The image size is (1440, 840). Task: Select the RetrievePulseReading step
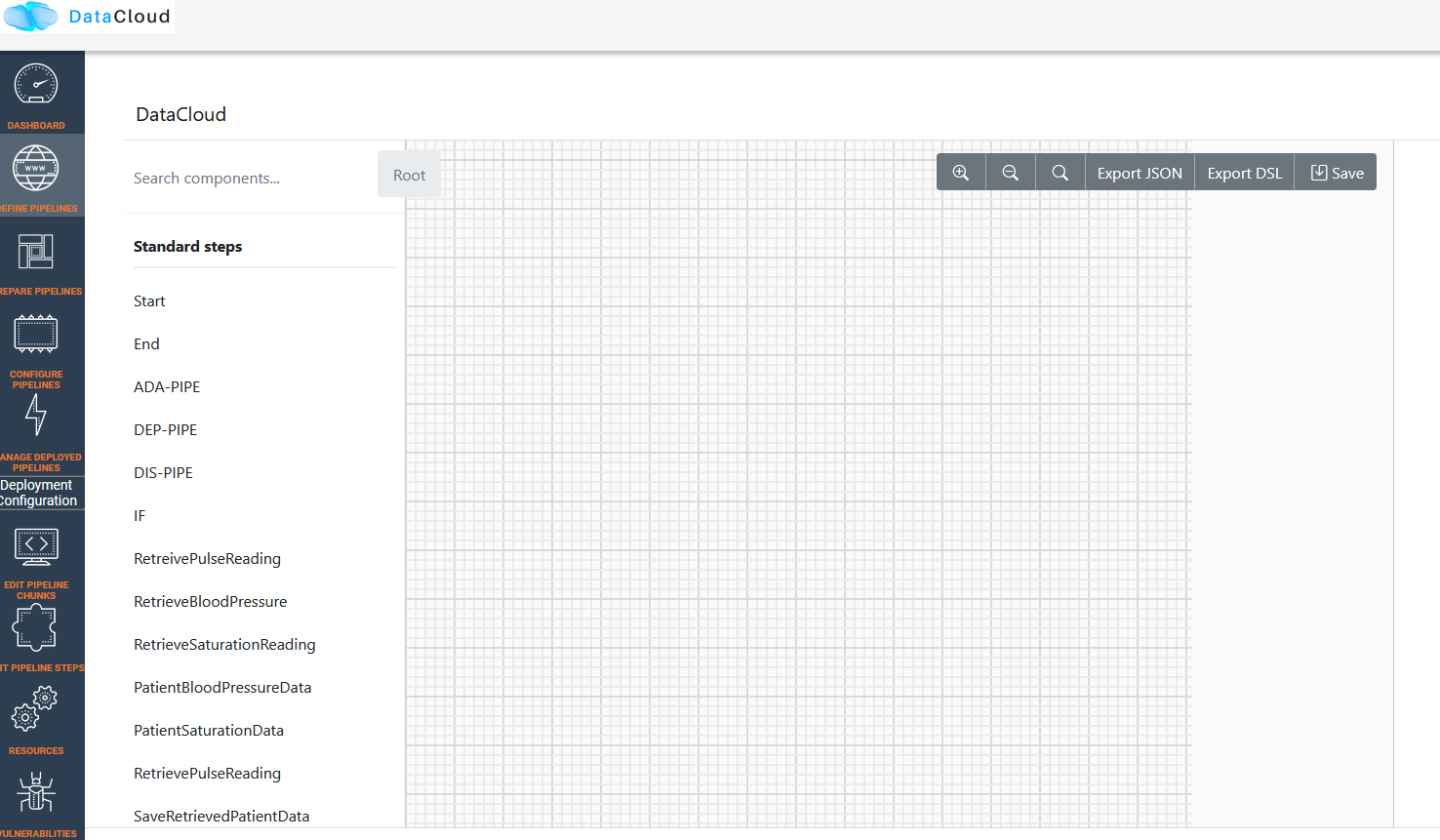point(207,773)
